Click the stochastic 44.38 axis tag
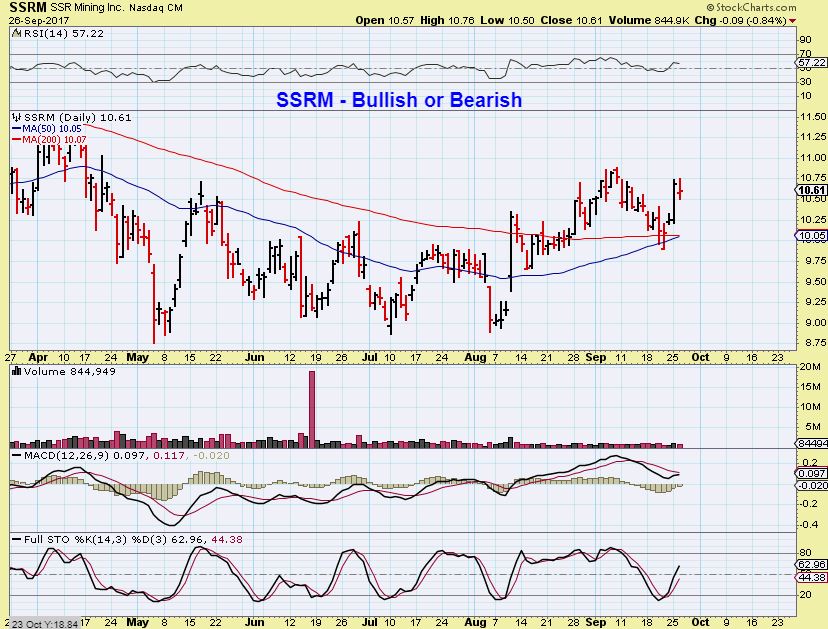Viewport: 828px width, 629px height. click(812, 577)
